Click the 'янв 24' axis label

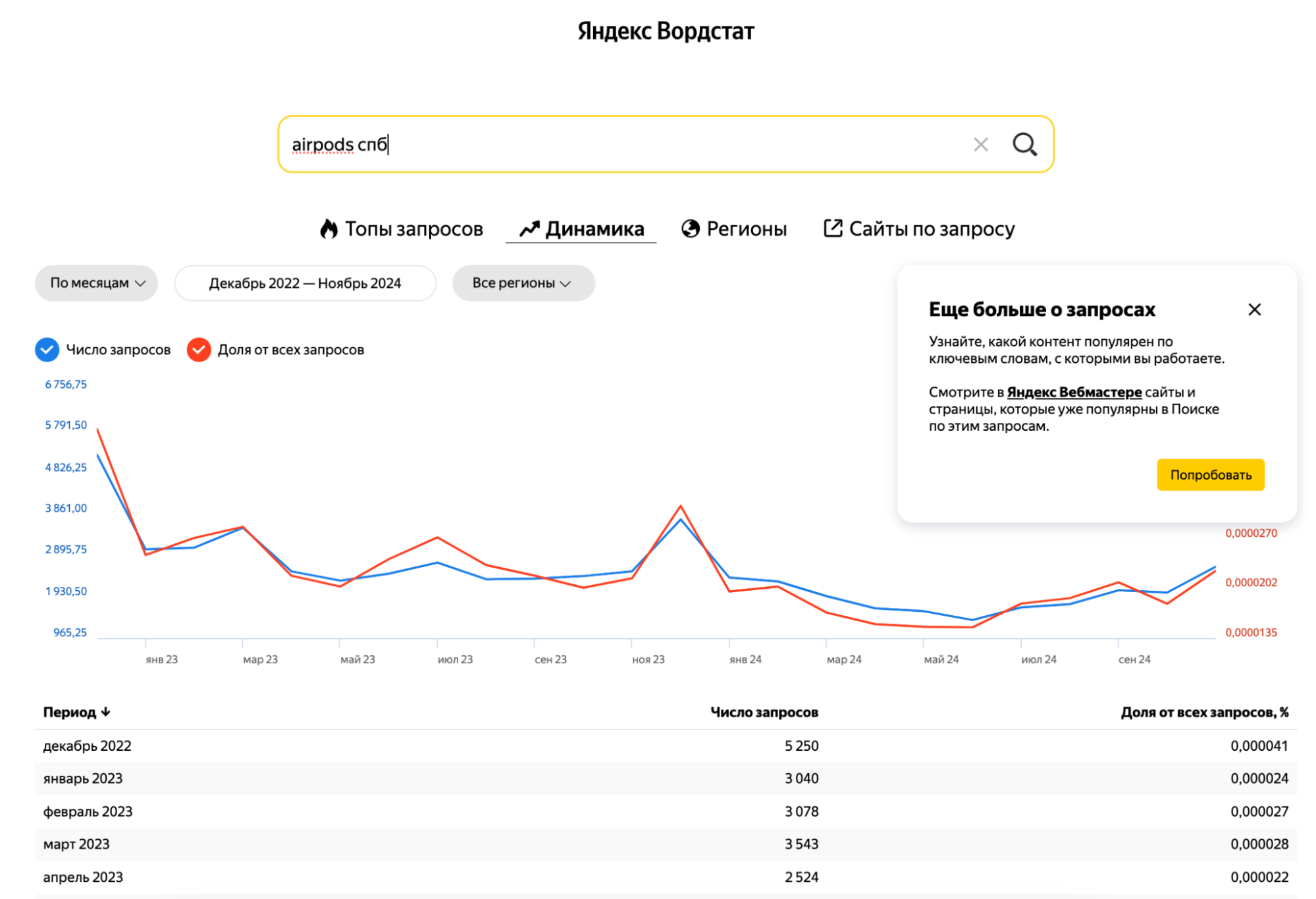click(746, 659)
